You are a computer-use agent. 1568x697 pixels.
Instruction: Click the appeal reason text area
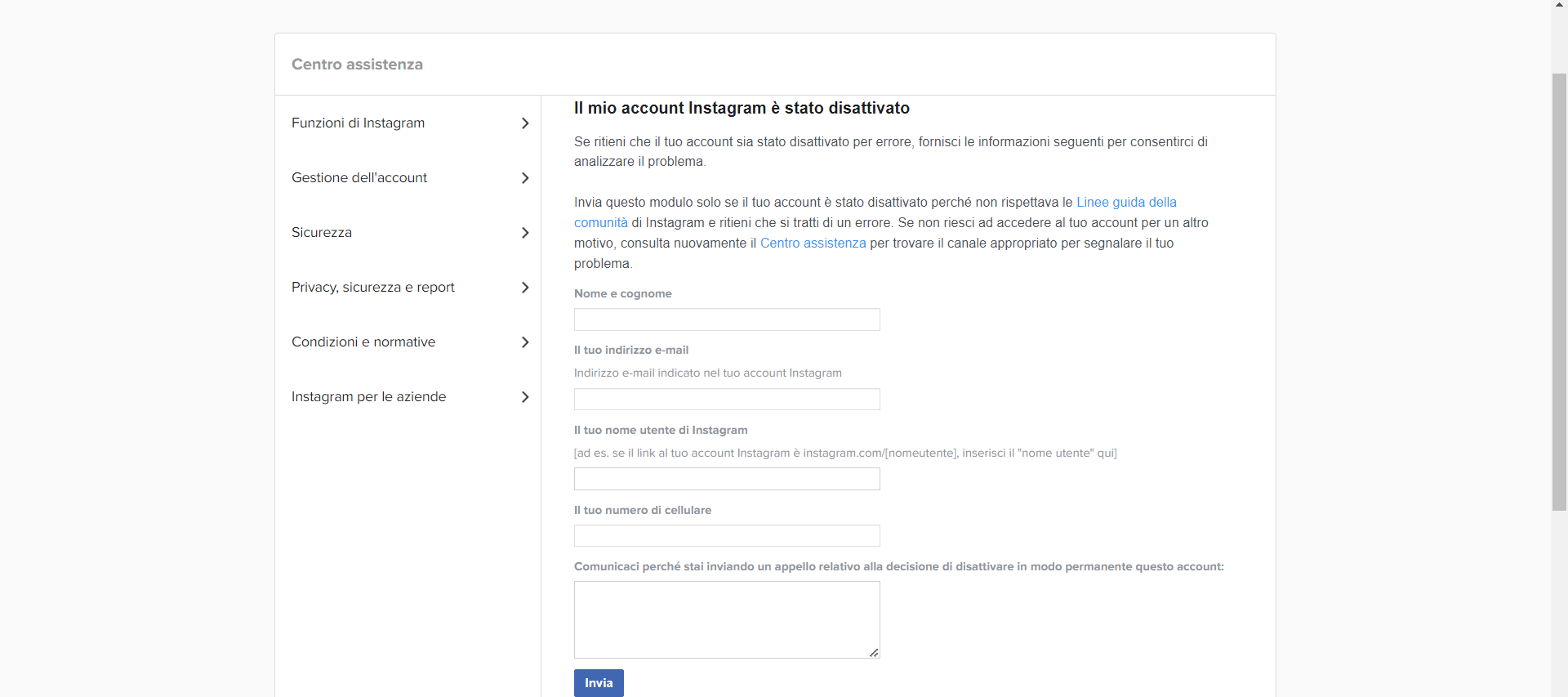point(726,619)
